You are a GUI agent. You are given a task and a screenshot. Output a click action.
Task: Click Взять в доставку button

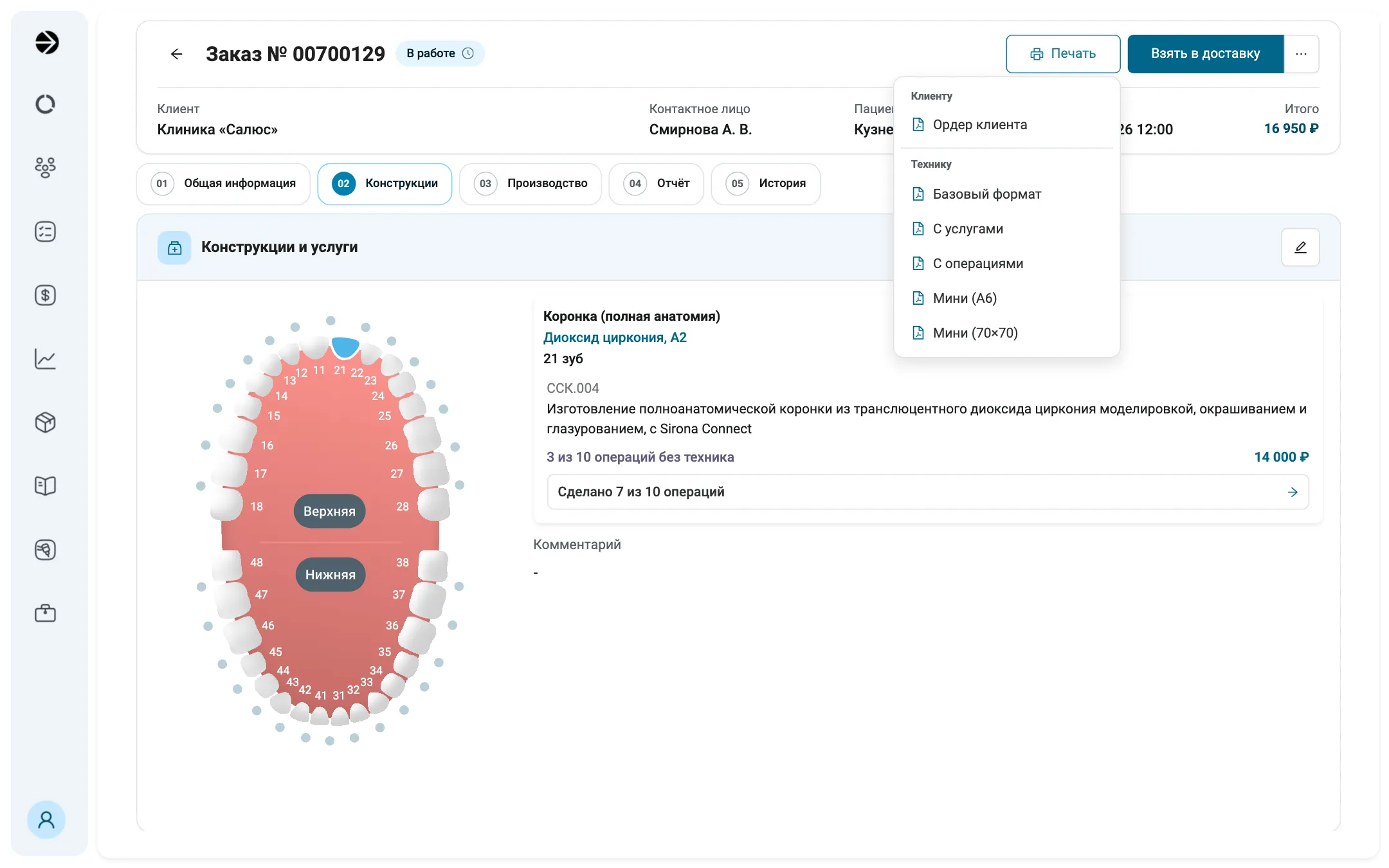pyautogui.click(x=1206, y=54)
